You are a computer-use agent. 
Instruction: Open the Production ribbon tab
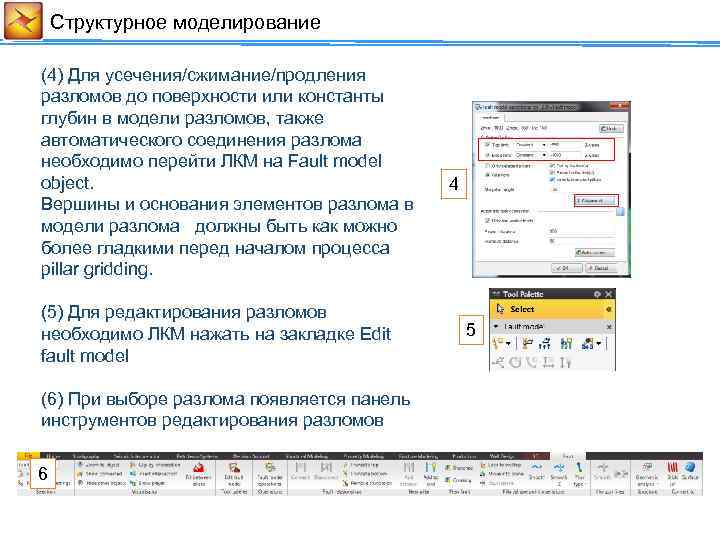(464, 456)
